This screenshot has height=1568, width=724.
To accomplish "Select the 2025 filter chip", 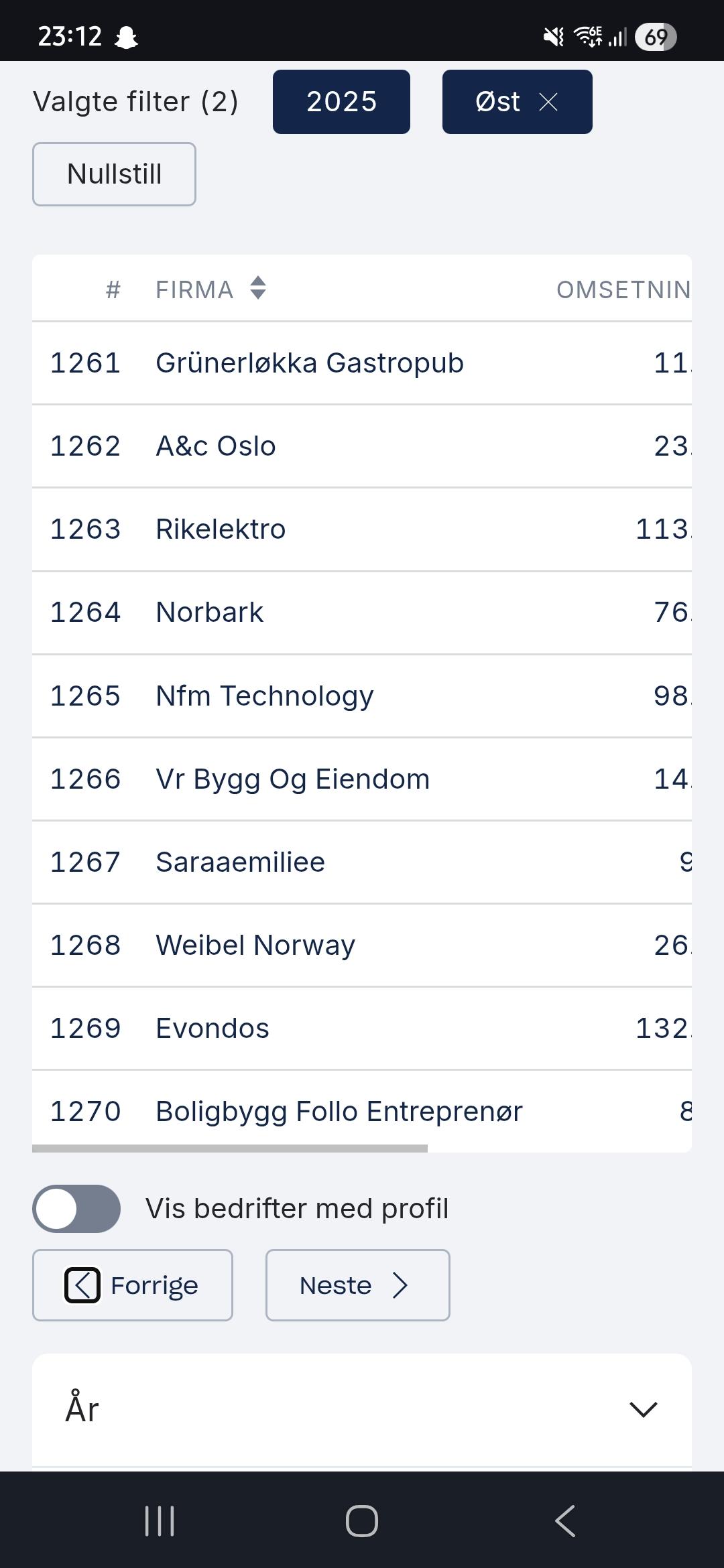I will point(341,102).
